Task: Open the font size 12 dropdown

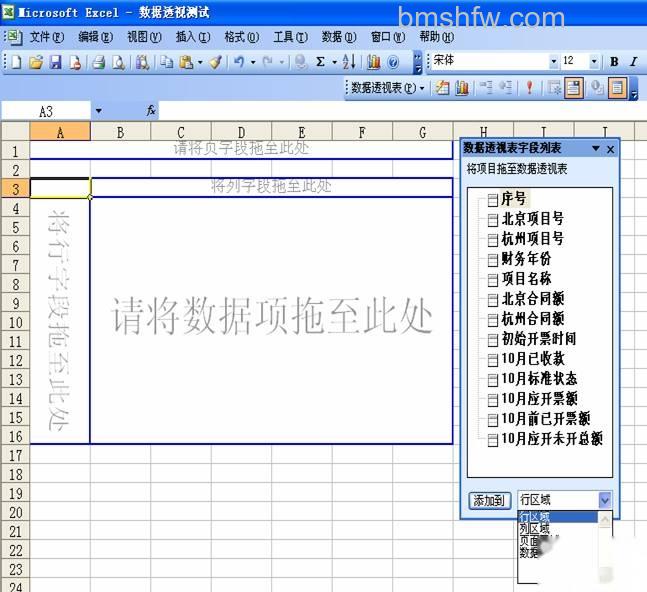Action: [594, 62]
